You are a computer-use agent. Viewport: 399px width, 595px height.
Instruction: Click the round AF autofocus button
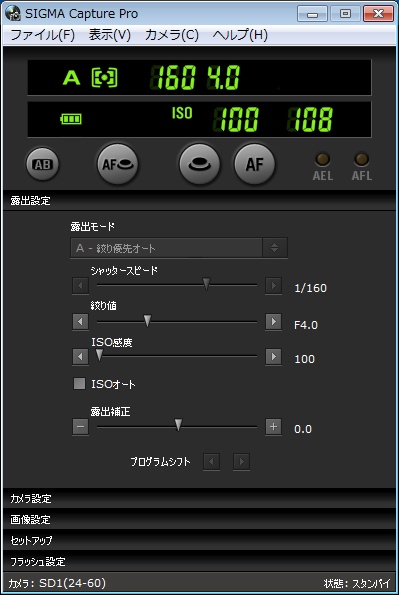point(254,164)
